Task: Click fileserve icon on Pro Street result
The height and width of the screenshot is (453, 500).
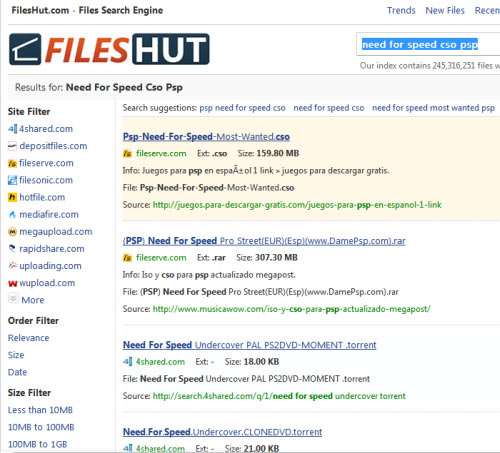Action: 127,258
